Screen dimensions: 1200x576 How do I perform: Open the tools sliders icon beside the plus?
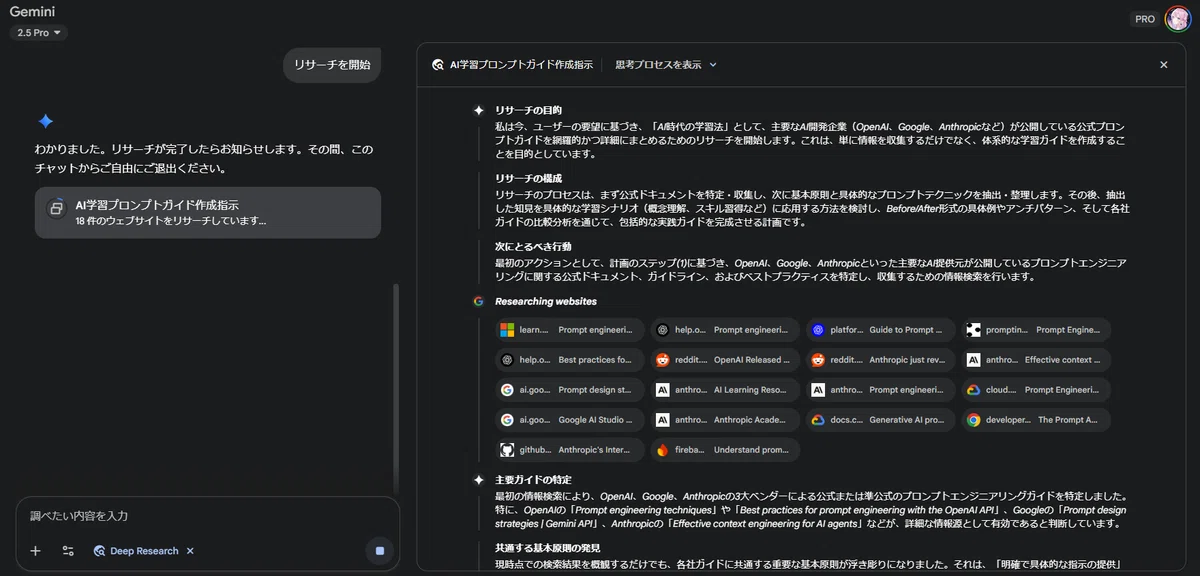(x=68, y=551)
